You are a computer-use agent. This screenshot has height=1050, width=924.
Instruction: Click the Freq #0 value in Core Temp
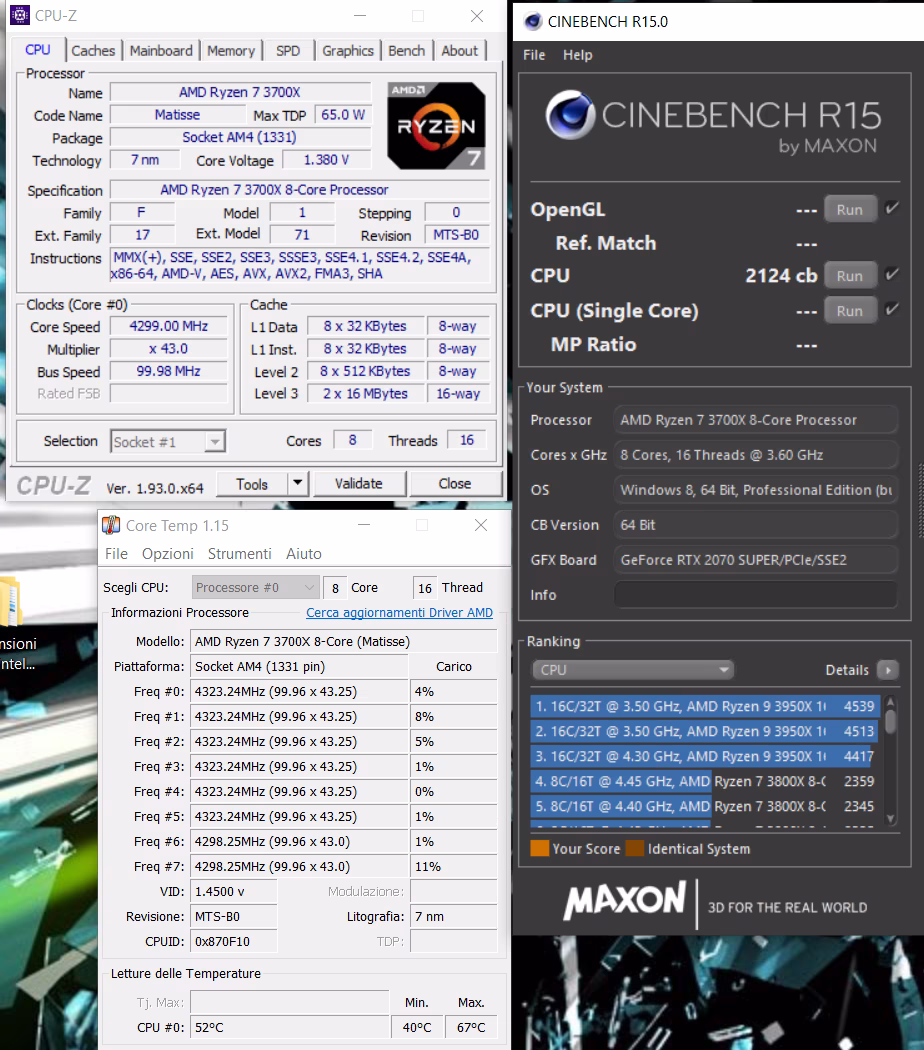(299, 691)
